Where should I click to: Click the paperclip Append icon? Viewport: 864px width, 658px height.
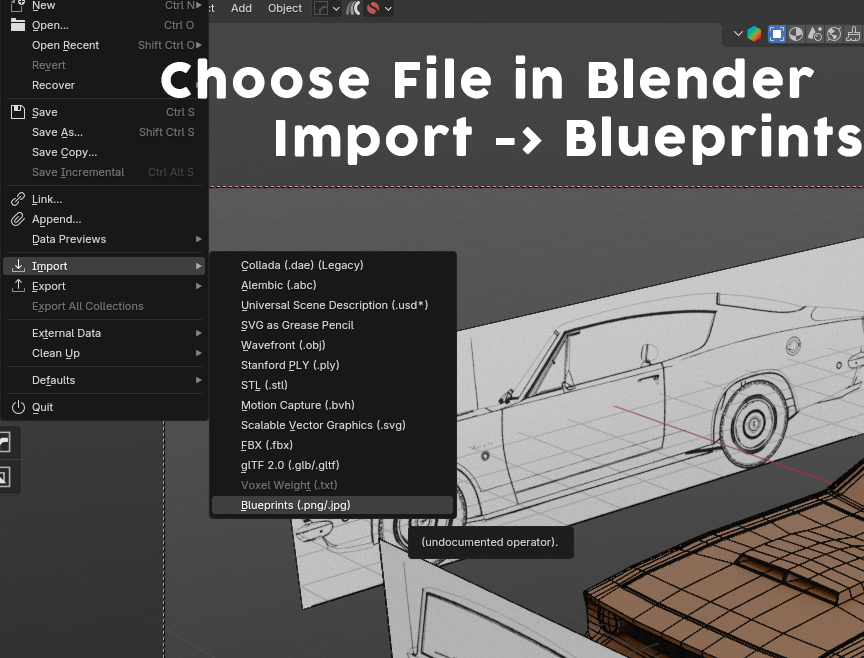18,219
